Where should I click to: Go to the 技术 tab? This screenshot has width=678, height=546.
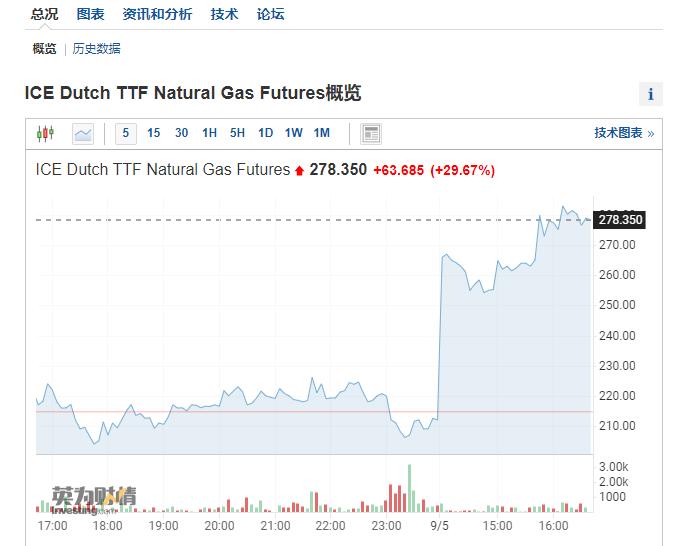(224, 14)
